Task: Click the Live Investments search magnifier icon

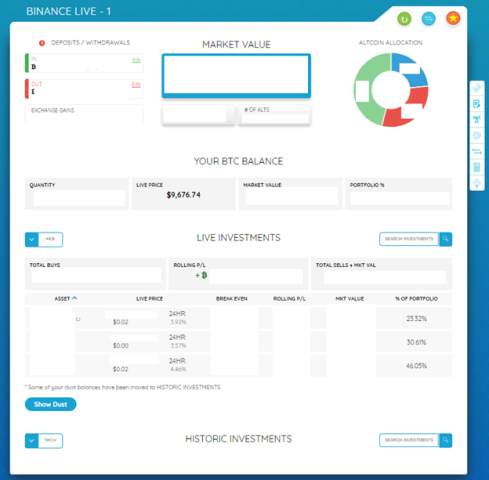Action: click(446, 239)
